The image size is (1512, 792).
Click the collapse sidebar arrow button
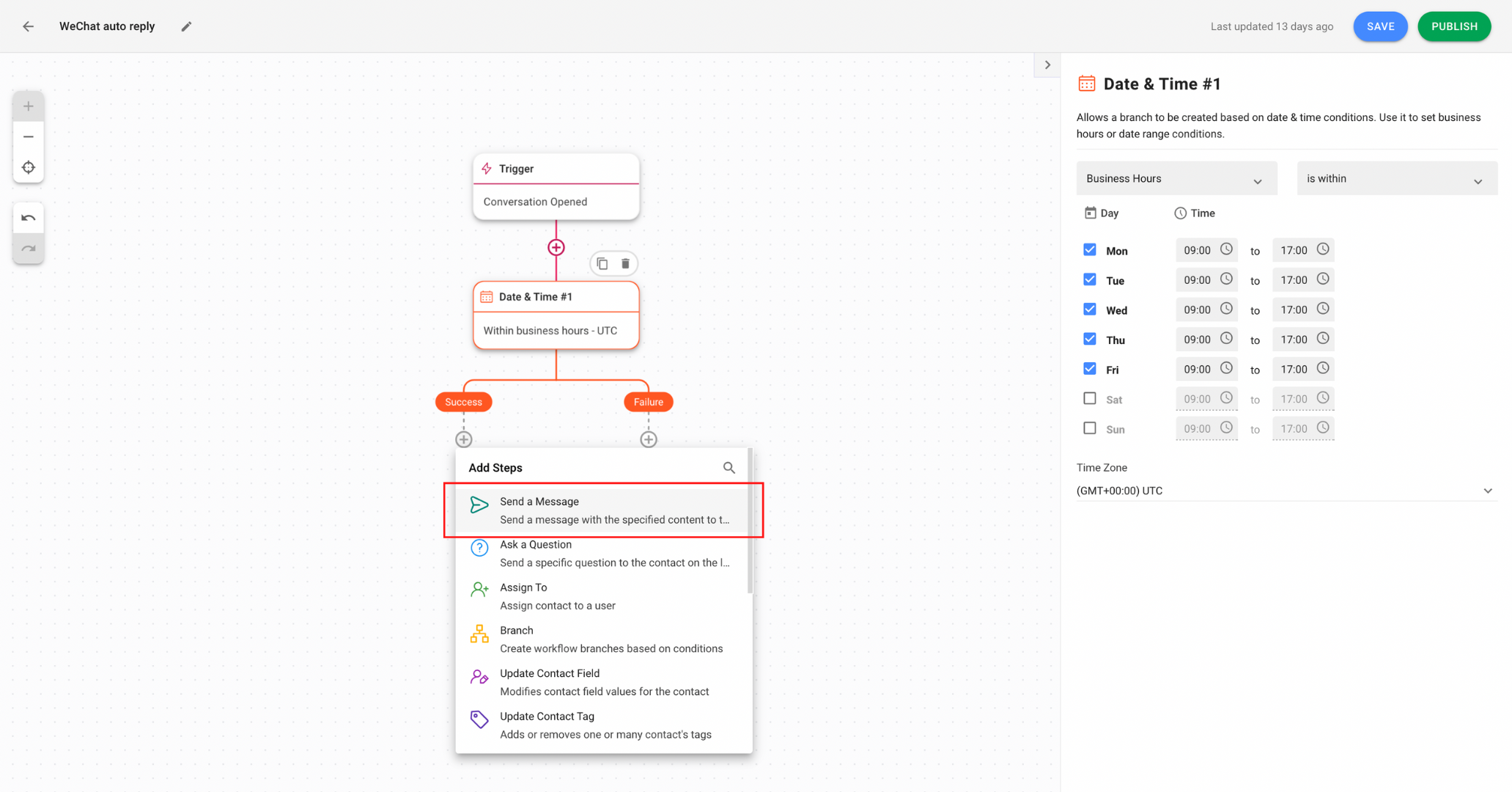tap(1048, 65)
